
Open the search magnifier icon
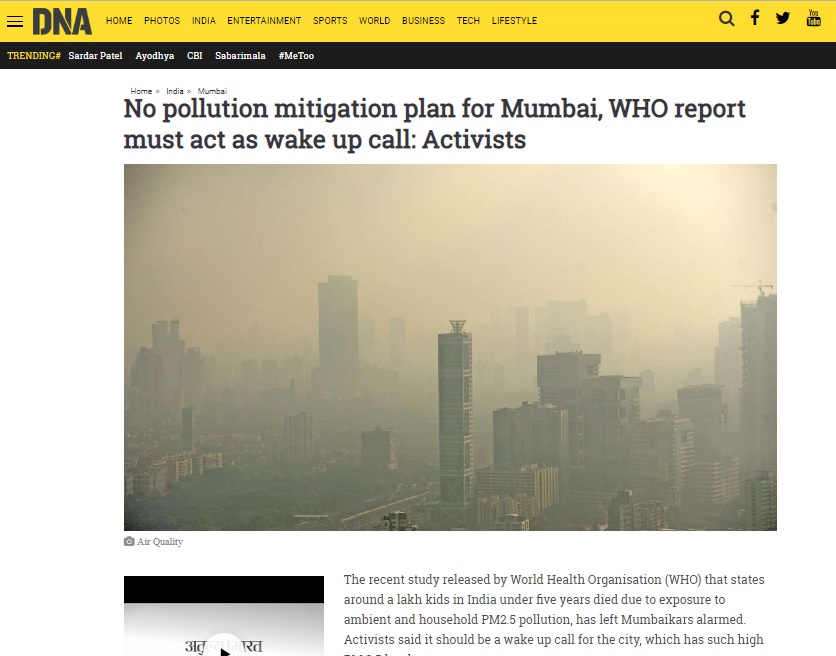pyautogui.click(x=726, y=19)
